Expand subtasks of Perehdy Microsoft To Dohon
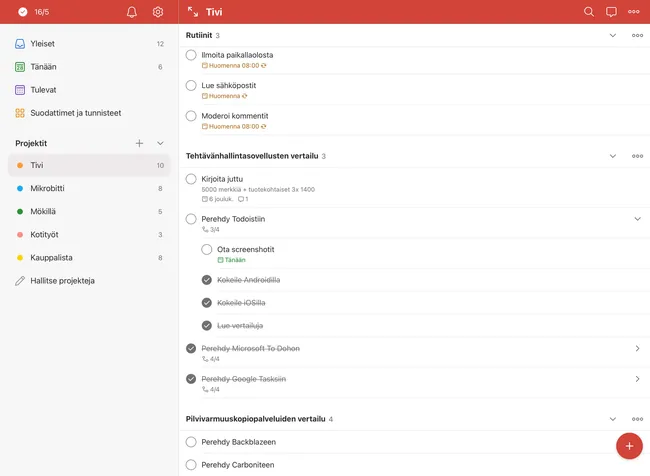Viewport: 650px width, 476px height. [x=637, y=348]
